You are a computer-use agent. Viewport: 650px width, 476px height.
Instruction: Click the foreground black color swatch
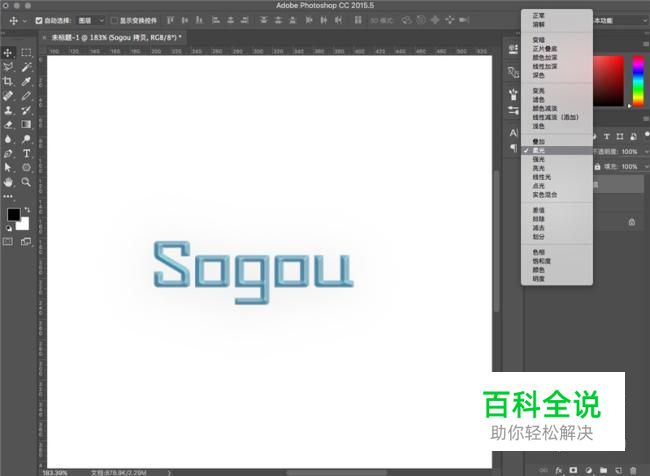click(13, 214)
